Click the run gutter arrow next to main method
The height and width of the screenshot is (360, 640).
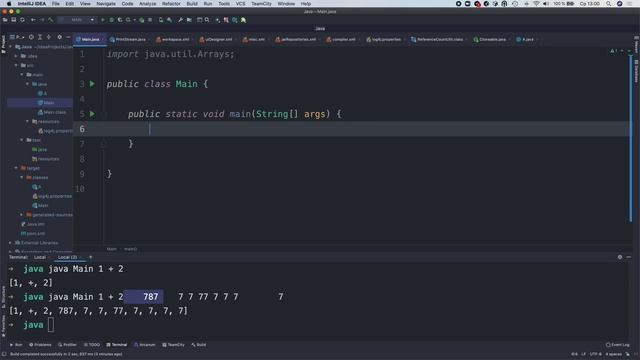click(x=92, y=114)
